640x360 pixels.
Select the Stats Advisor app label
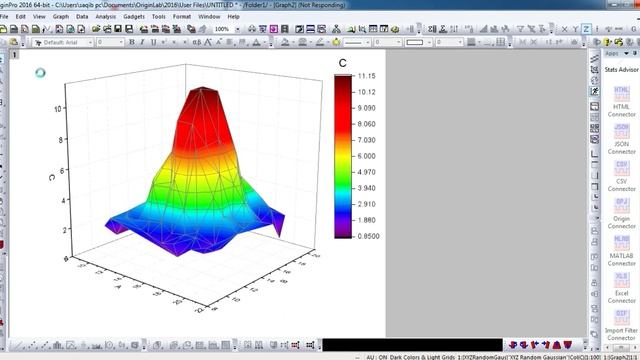(622, 70)
